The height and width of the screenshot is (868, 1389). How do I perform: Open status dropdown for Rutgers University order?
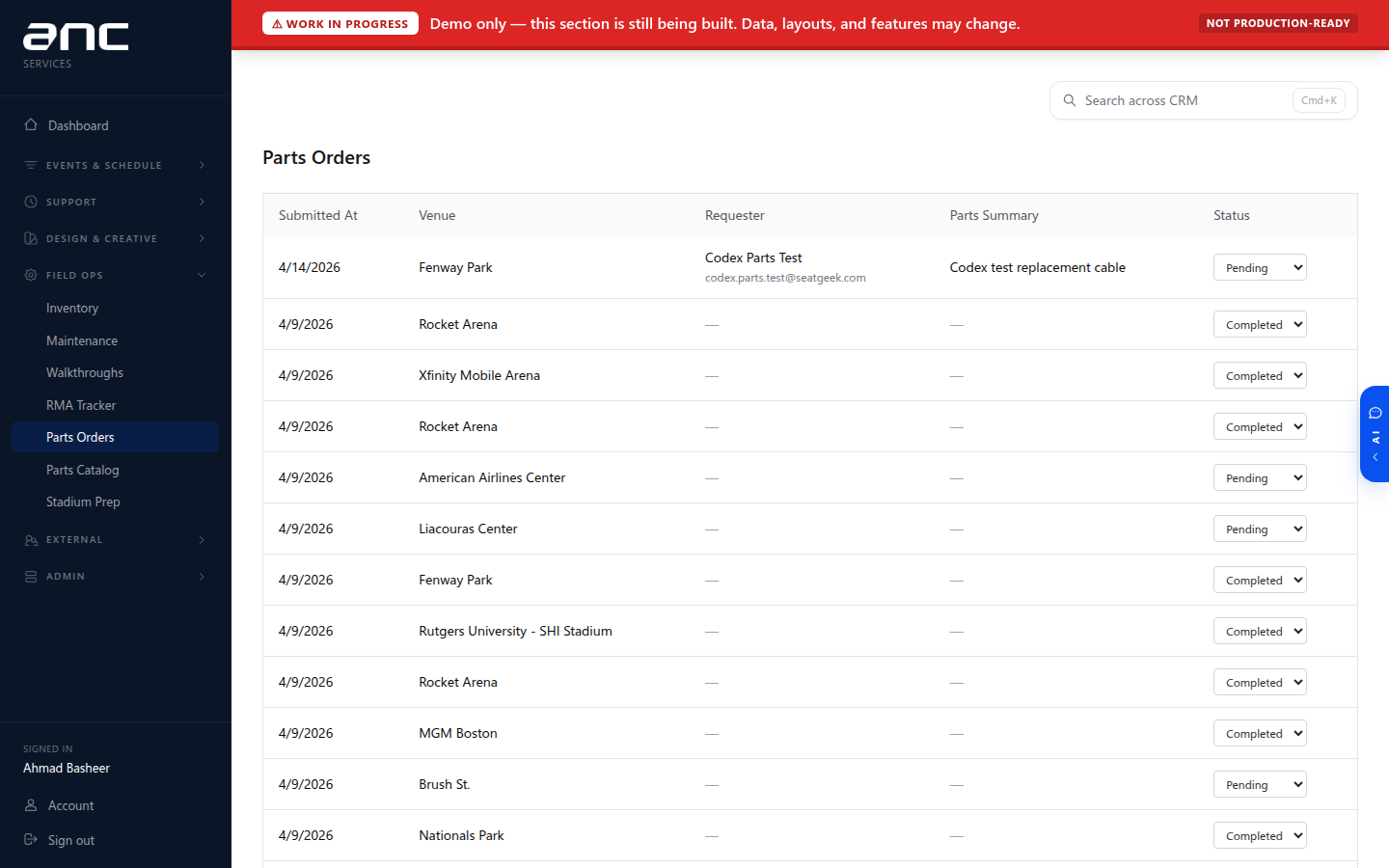tap(1260, 631)
